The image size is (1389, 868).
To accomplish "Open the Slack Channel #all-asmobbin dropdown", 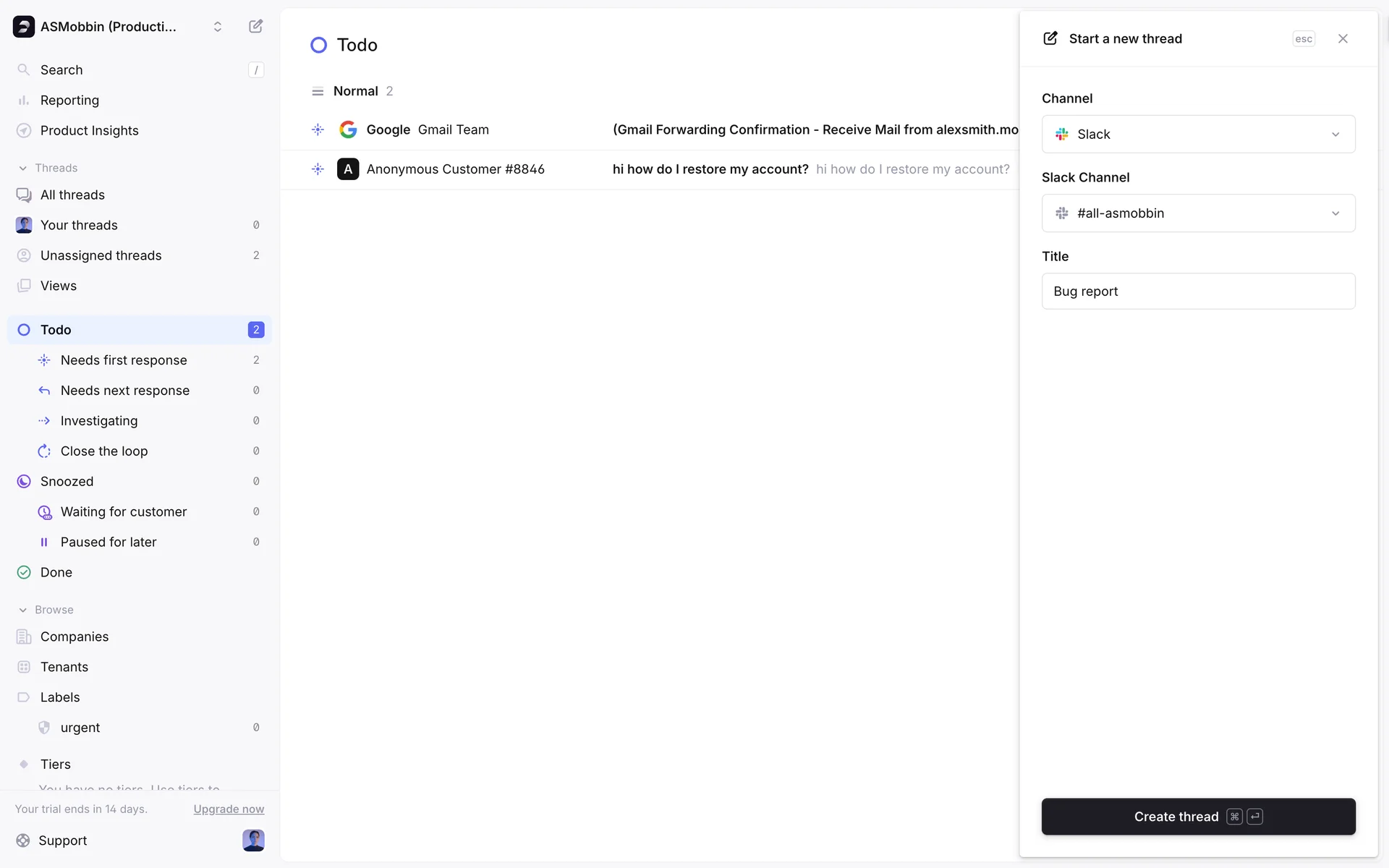I will coord(1198,213).
